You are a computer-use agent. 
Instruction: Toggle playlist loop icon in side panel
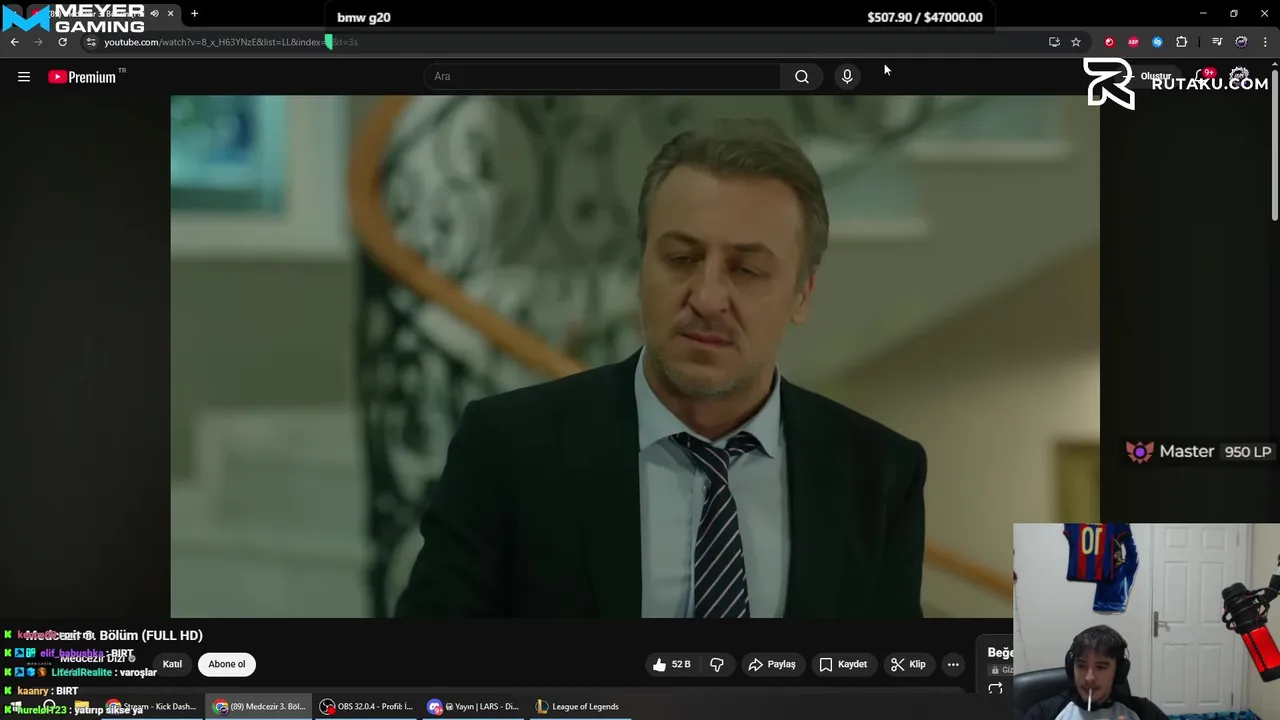coord(995,689)
